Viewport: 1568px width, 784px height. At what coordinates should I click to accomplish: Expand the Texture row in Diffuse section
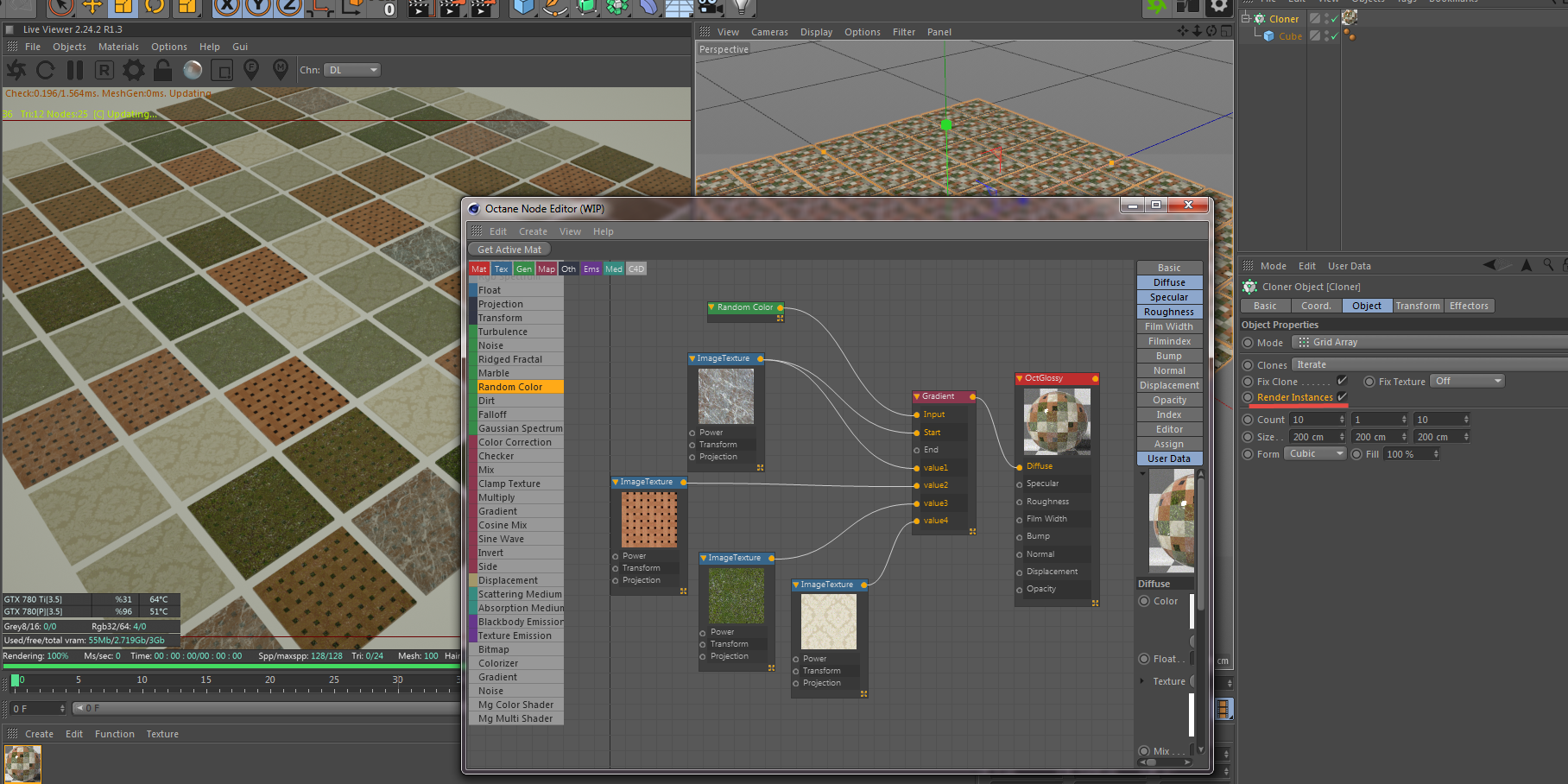click(1142, 680)
